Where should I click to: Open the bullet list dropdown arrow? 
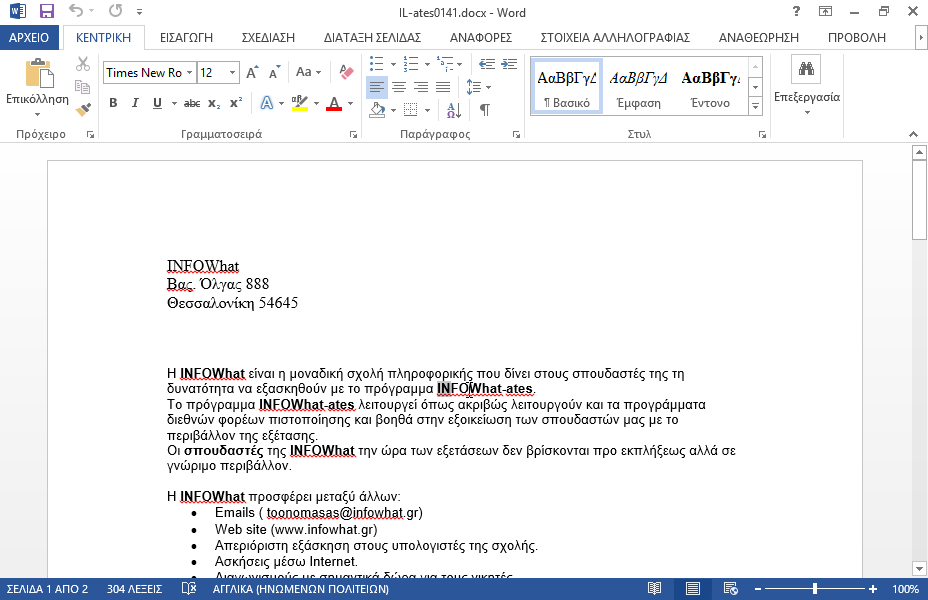click(393, 64)
